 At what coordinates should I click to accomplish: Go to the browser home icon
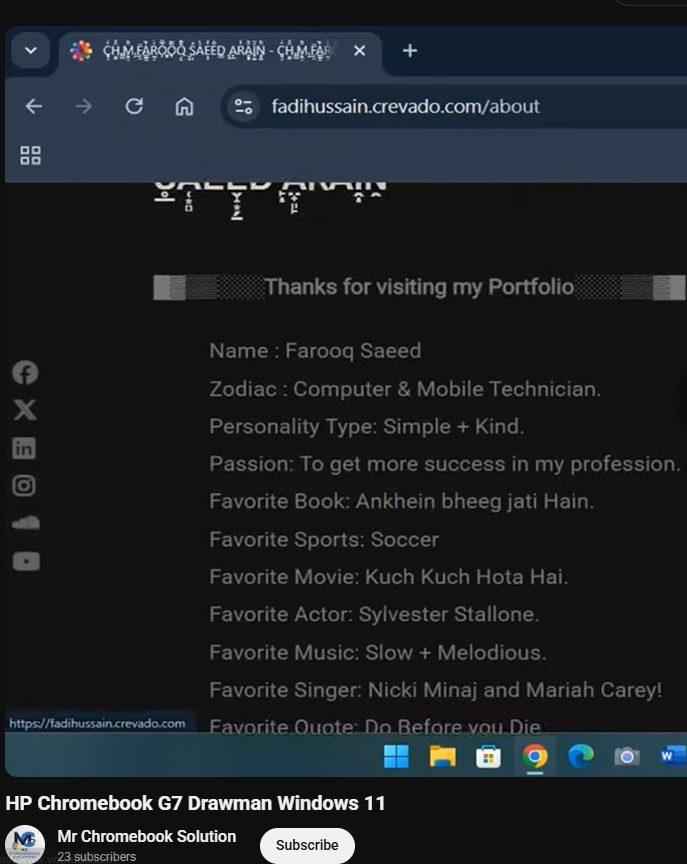(x=184, y=106)
